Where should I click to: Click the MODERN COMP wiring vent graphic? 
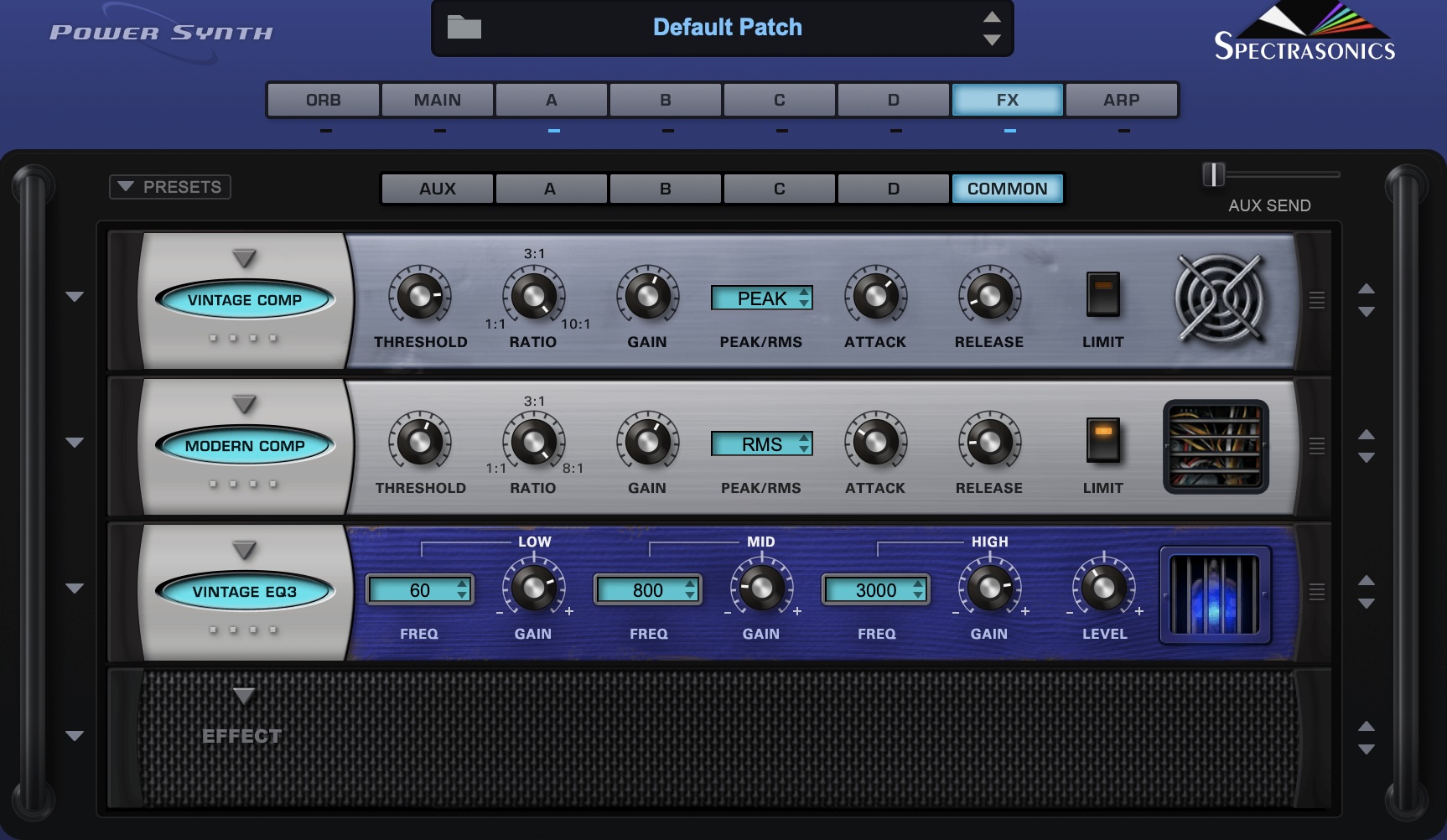1216,447
